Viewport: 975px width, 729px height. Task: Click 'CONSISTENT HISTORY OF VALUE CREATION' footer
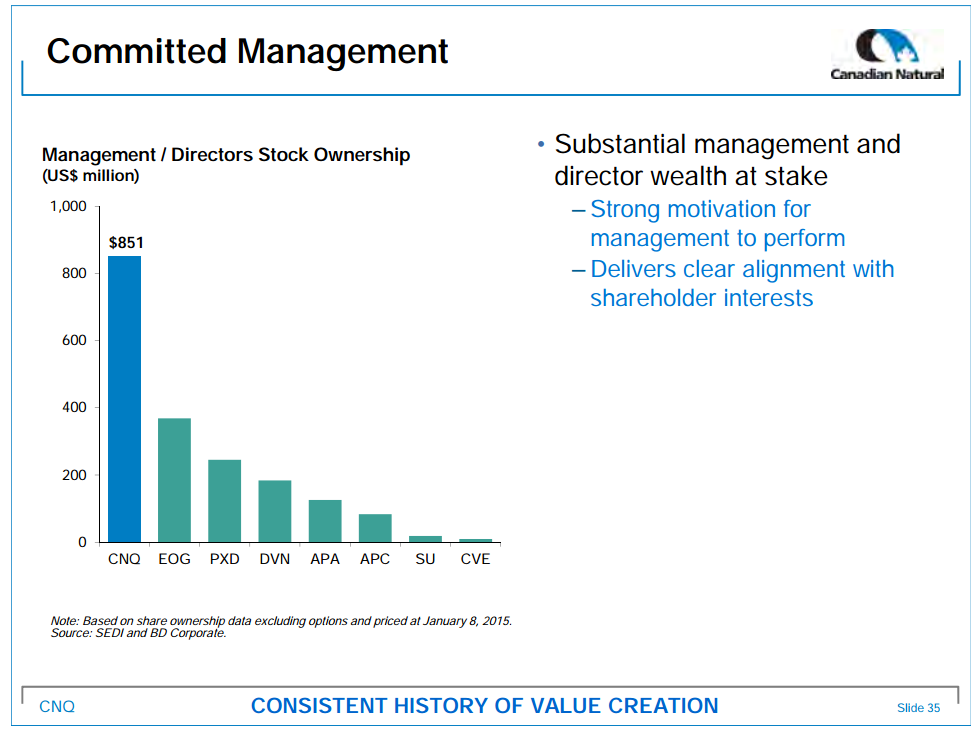coord(484,706)
